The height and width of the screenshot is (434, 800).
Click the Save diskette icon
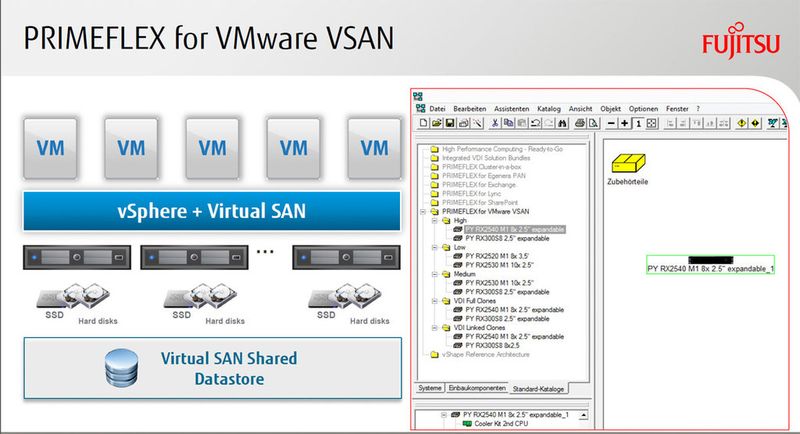point(450,123)
